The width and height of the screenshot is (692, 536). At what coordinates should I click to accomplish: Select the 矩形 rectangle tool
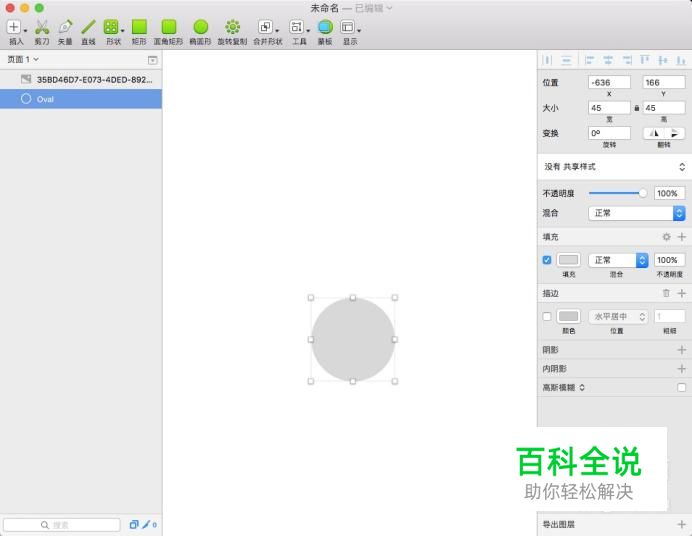pos(139,28)
